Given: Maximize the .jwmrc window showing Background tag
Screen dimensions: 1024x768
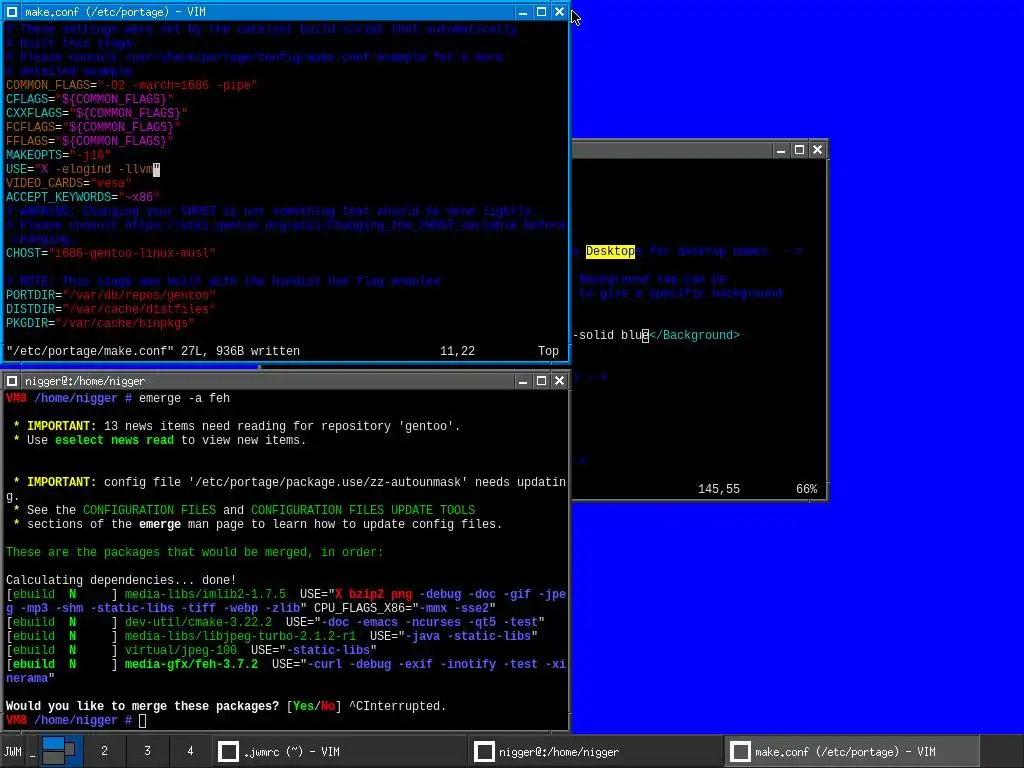Looking at the screenshot, I should (x=799, y=150).
